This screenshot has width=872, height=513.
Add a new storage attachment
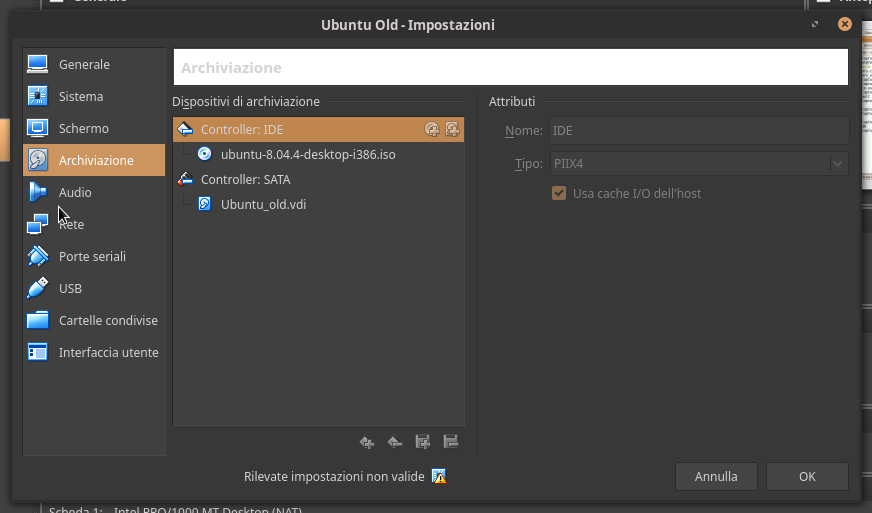coord(423,442)
